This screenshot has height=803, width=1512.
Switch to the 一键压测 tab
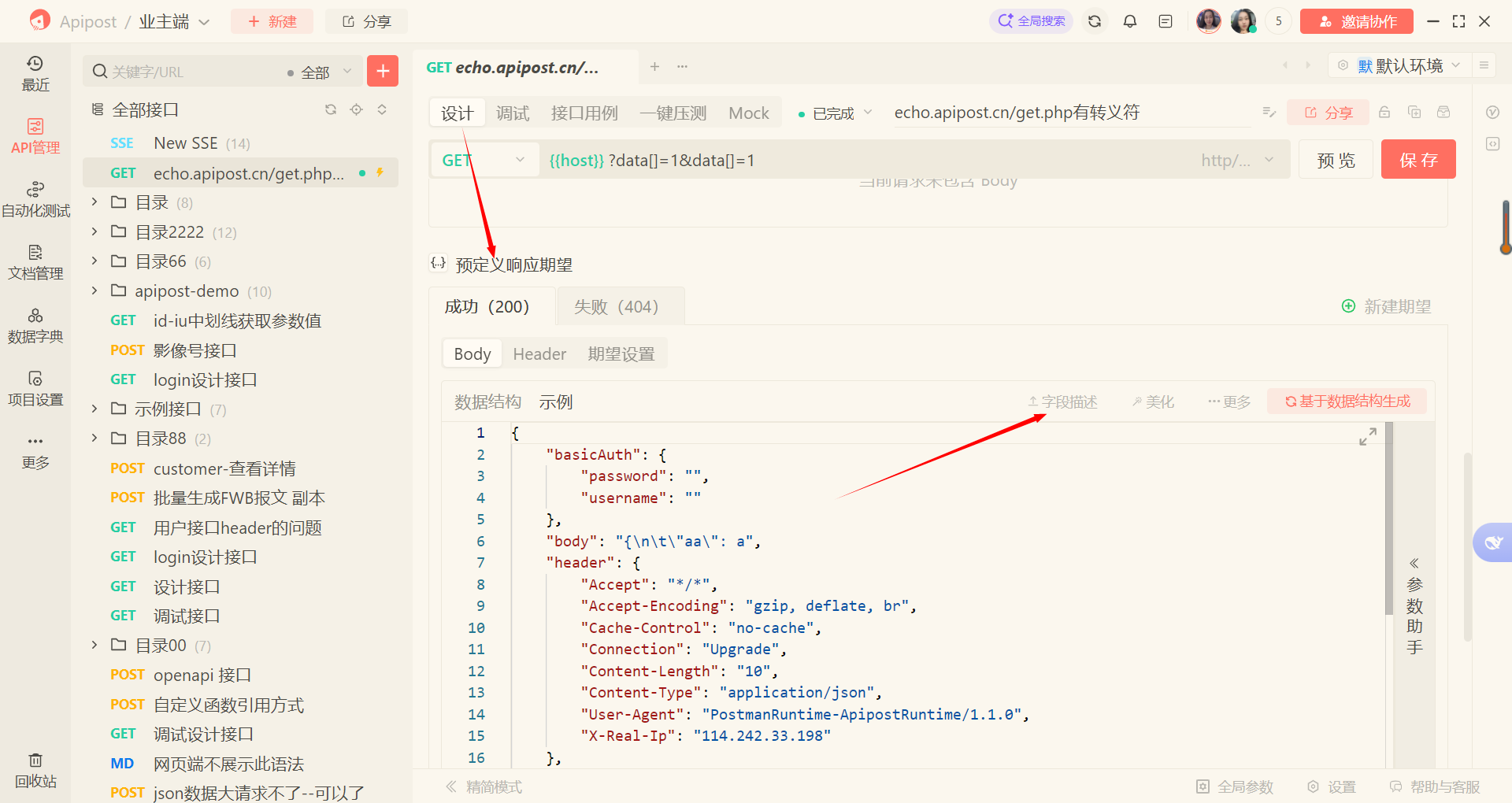673,113
